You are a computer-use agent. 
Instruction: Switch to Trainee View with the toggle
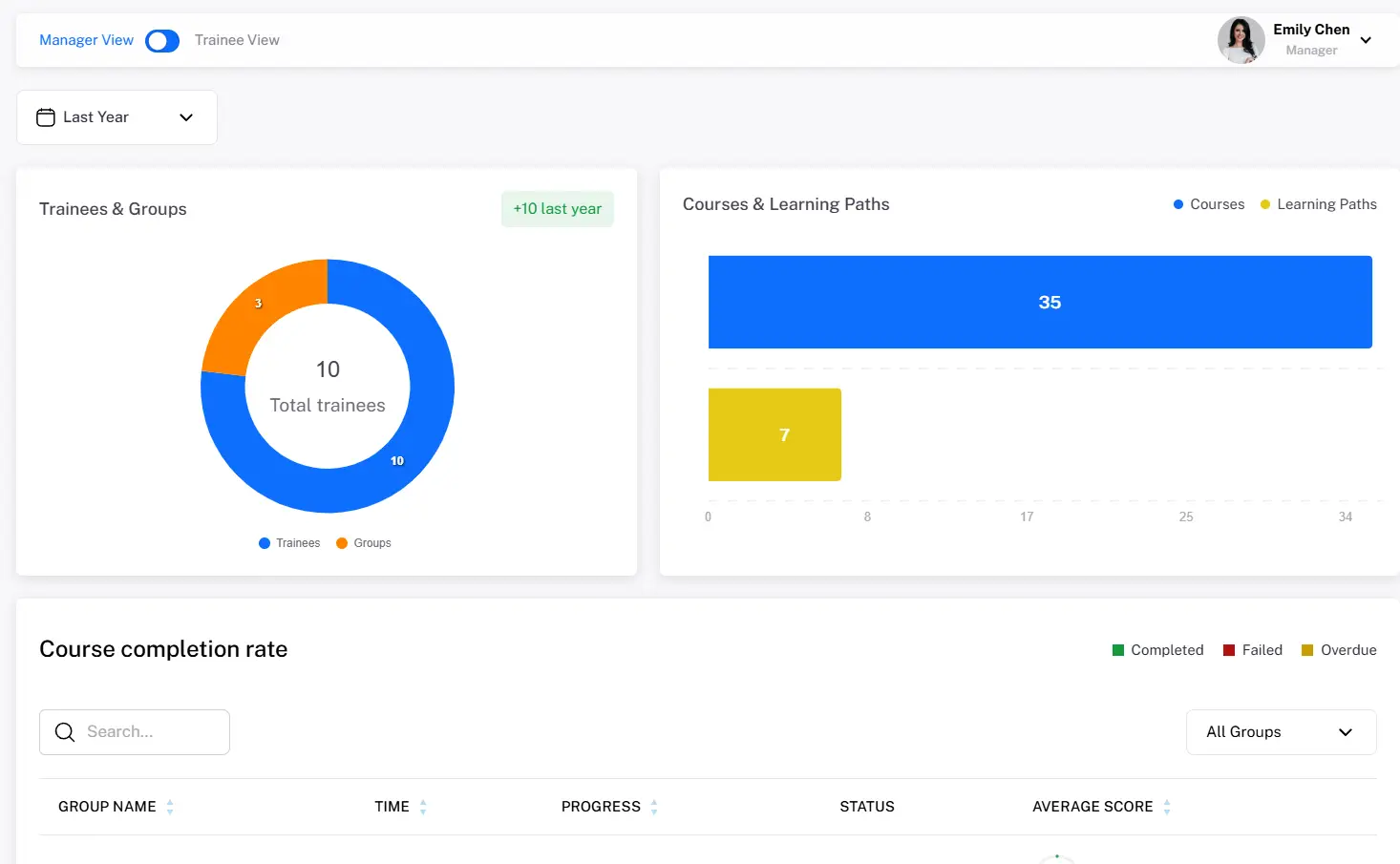162,40
